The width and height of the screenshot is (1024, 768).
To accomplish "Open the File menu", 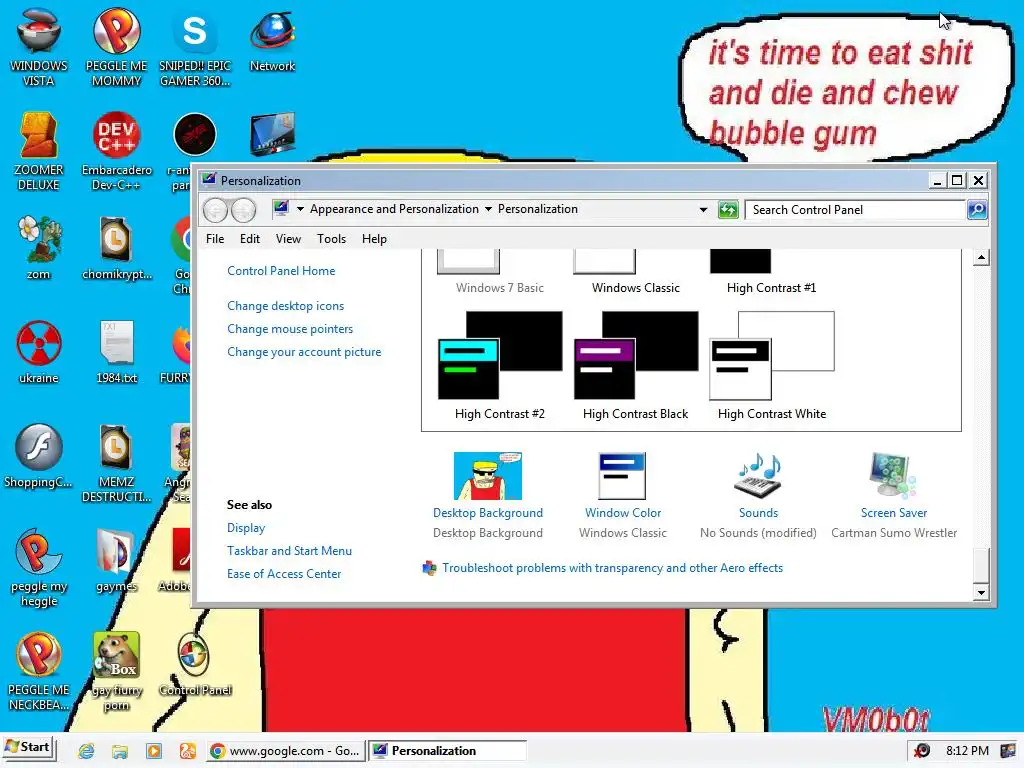I will point(215,239).
